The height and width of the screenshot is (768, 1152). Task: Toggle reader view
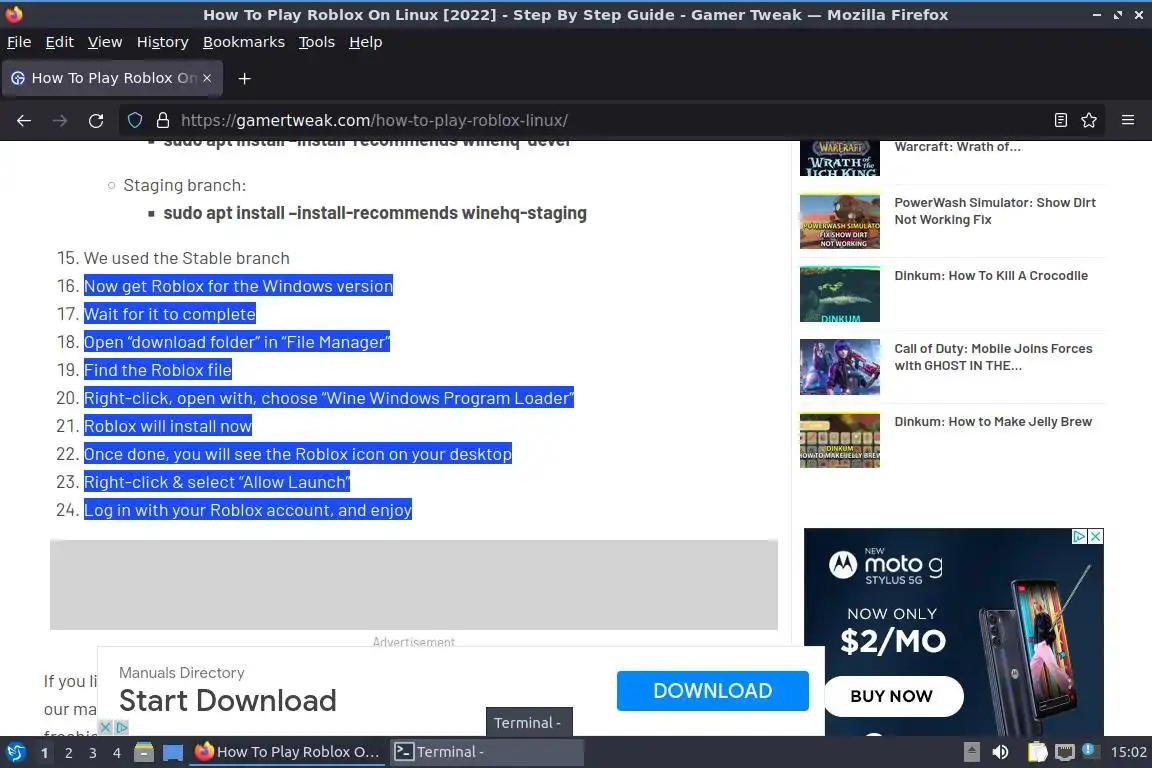click(x=1060, y=121)
